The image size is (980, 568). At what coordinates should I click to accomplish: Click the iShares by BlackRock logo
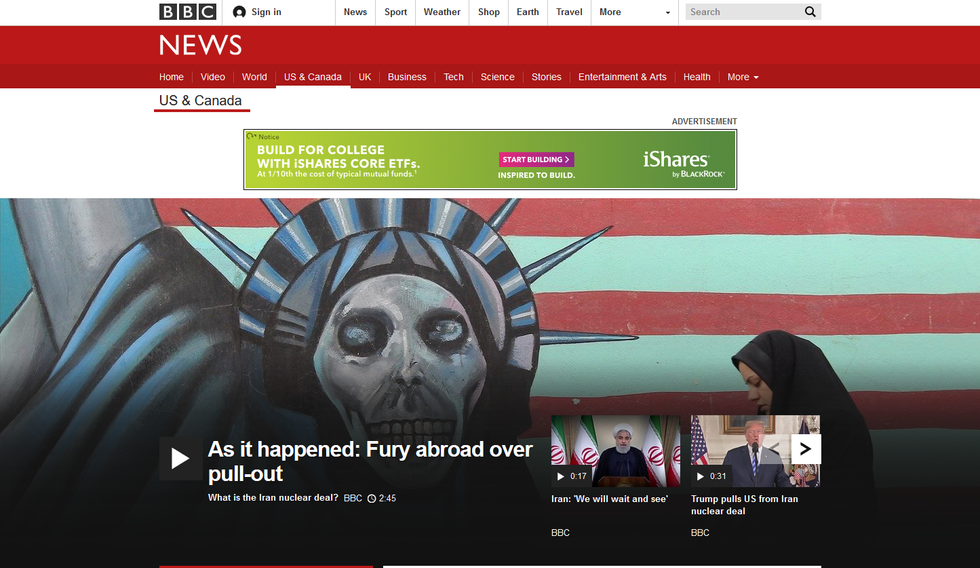(x=684, y=164)
